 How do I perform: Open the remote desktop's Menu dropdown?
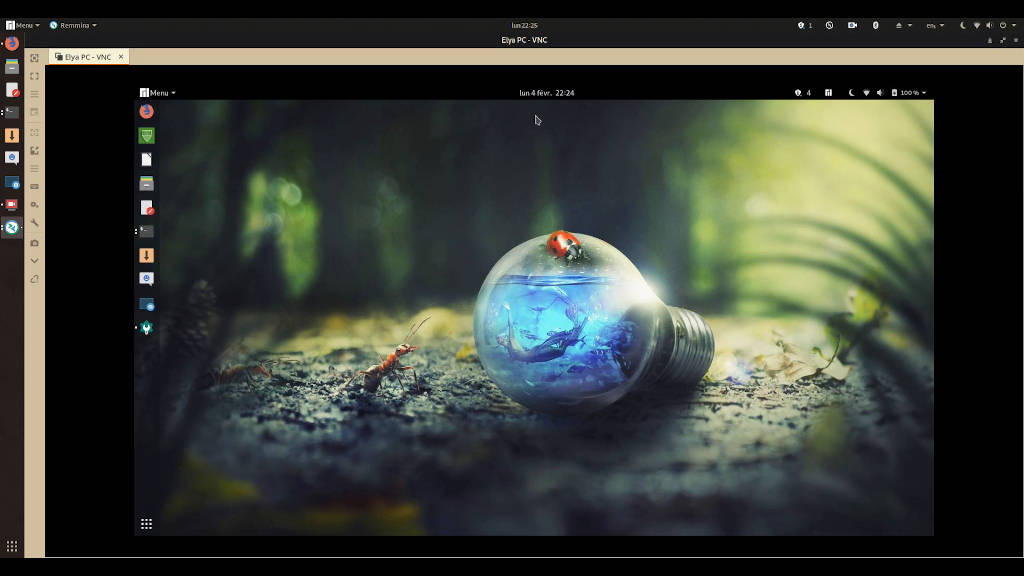tap(158, 93)
